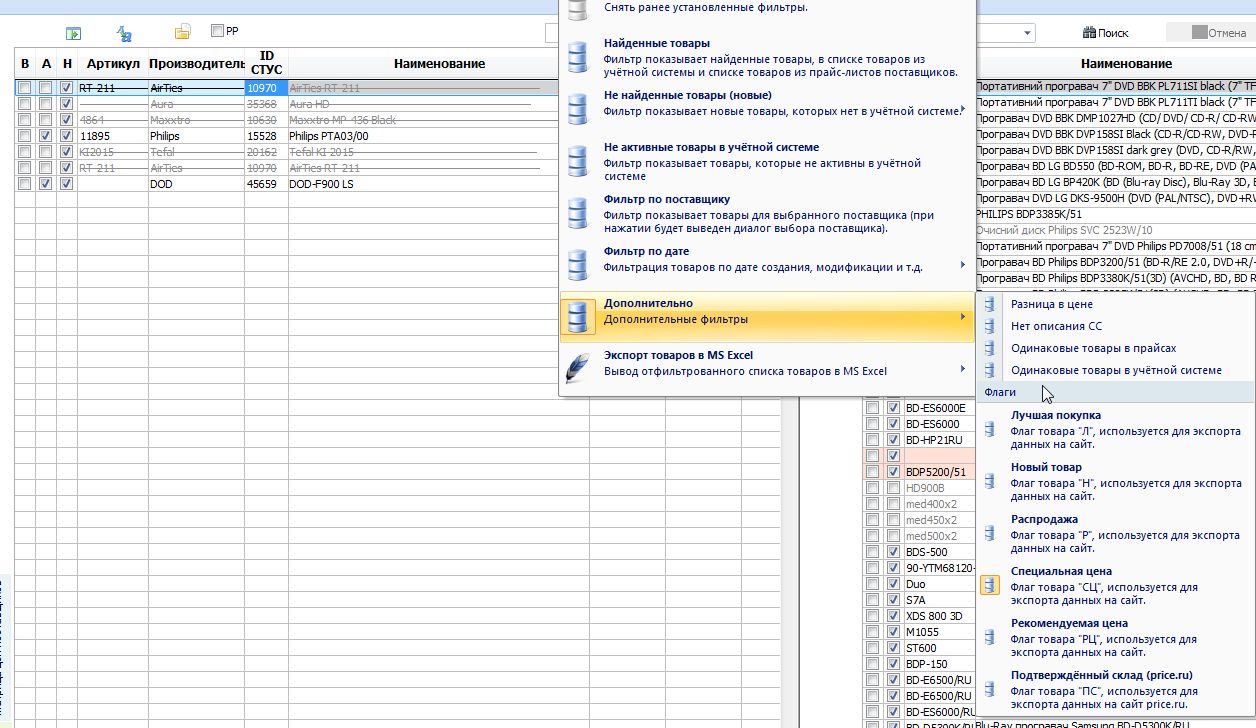Click the filter icon beside 'Снять ранее установленные фильтры'
The width and height of the screenshot is (1256, 728).
(x=577, y=8)
